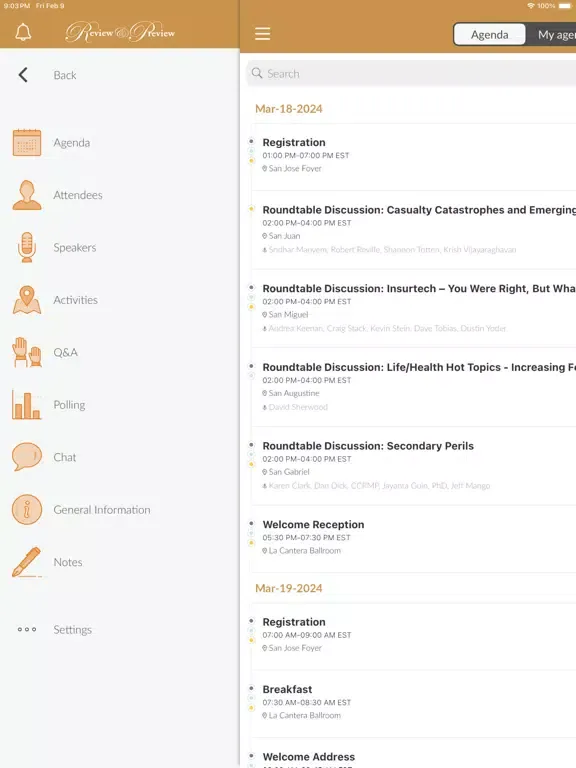This screenshot has width=576, height=768.
Task: Switch to the Agenda tab
Action: click(489, 35)
